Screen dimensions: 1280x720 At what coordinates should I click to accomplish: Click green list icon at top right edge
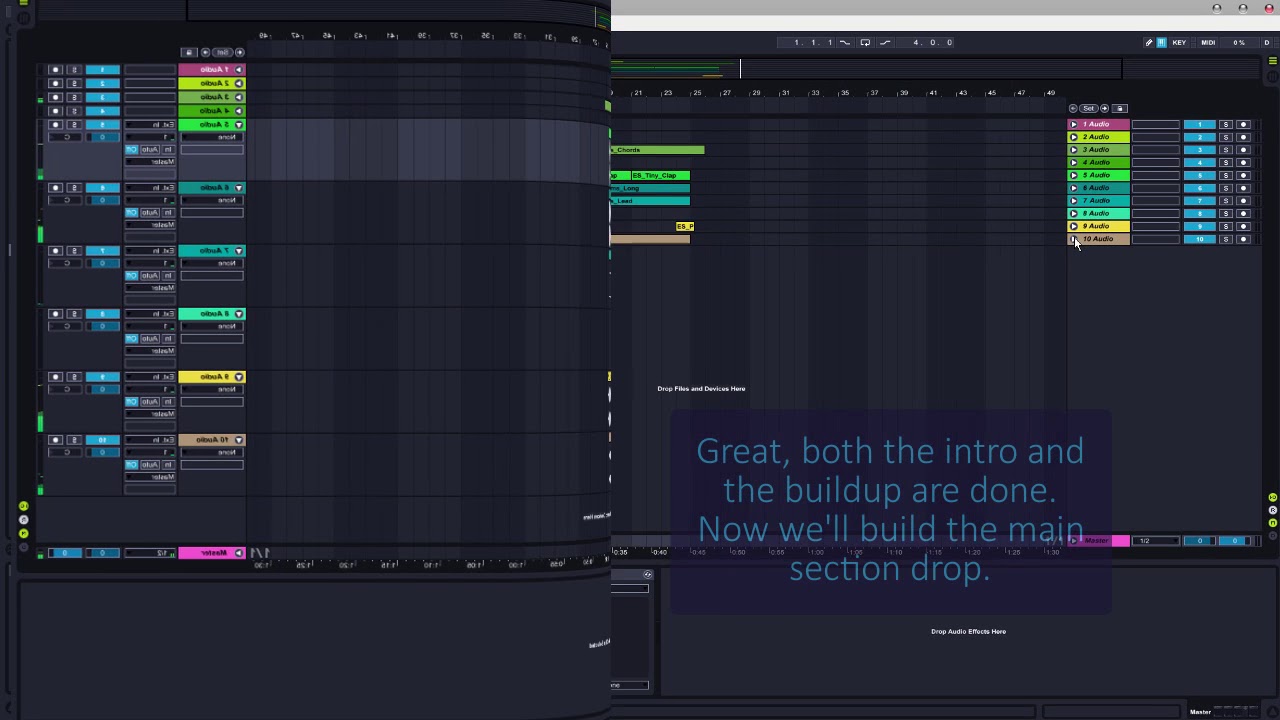coord(1272,61)
